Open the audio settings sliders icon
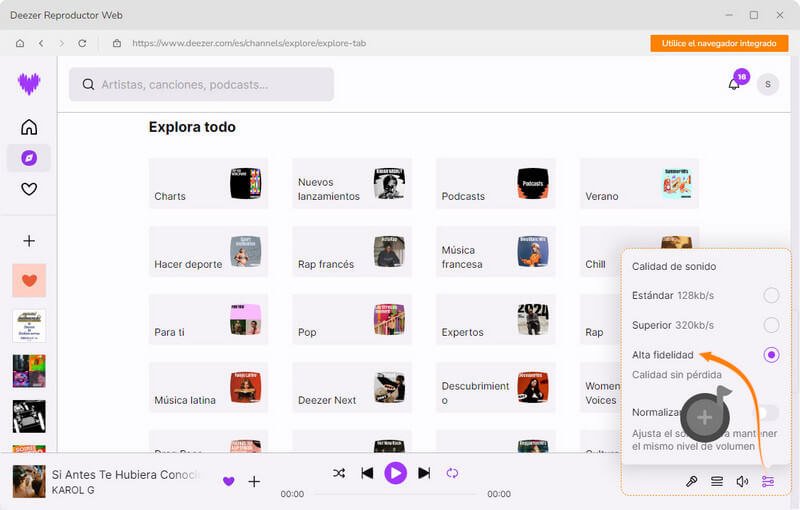 click(768, 481)
